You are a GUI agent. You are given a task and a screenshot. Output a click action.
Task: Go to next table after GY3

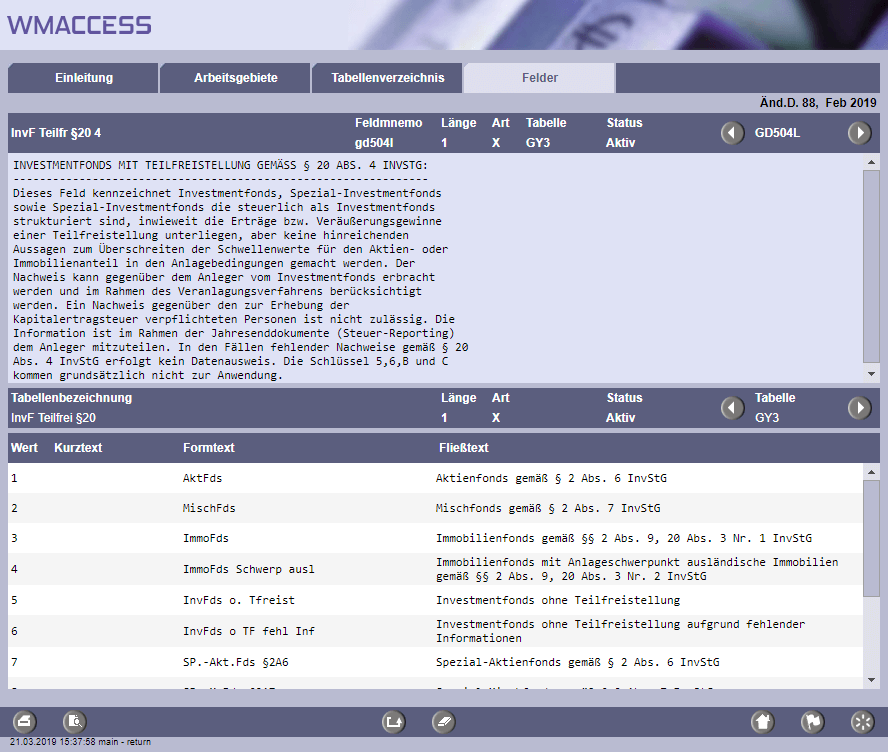click(x=860, y=408)
